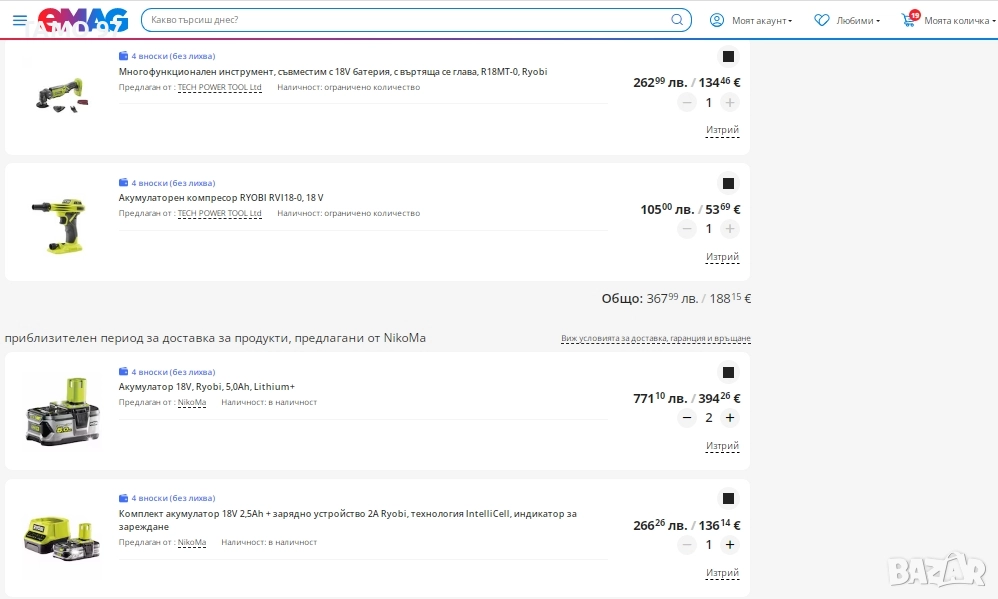
Task: Click the account profile icon
Action: pyautogui.click(x=717, y=20)
